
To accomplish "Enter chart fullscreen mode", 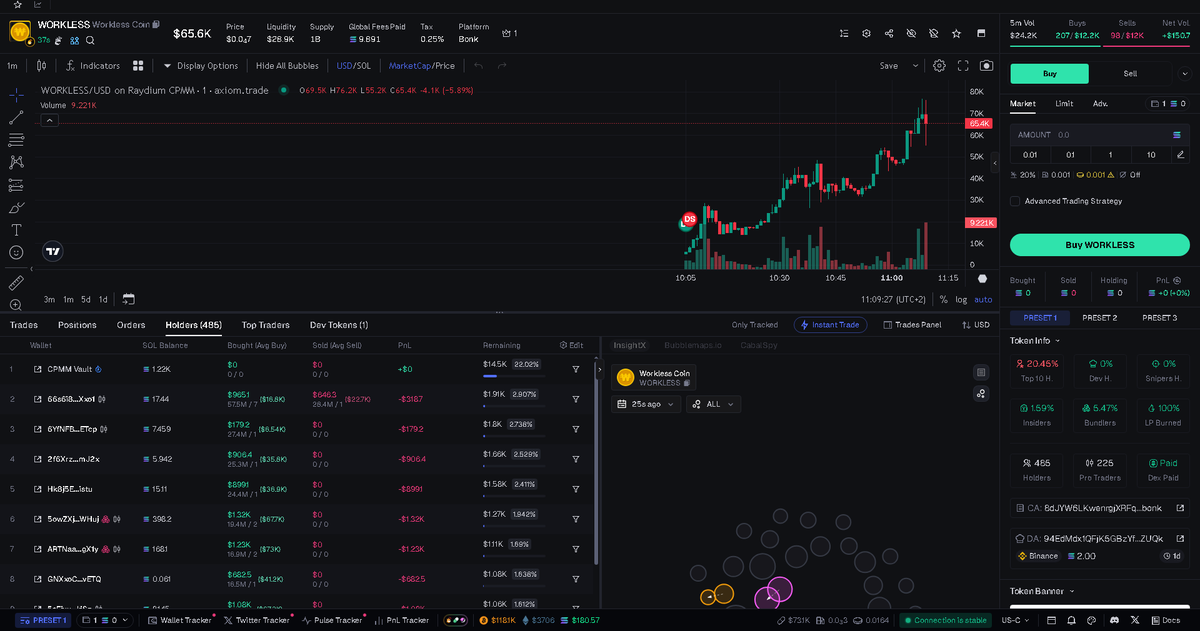I will click(x=963, y=66).
